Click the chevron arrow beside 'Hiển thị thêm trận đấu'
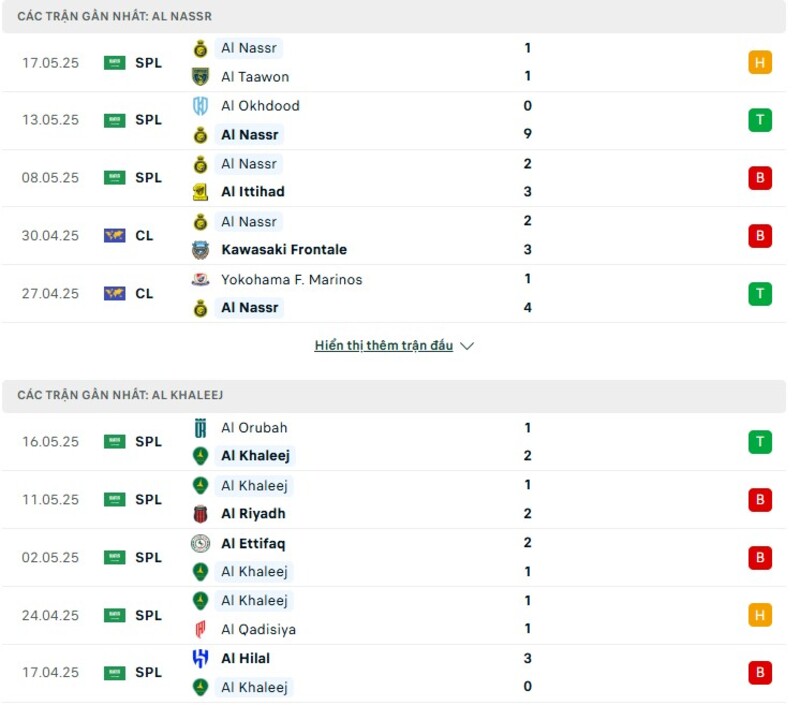800x705 pixels. click(x=467, y=346)
